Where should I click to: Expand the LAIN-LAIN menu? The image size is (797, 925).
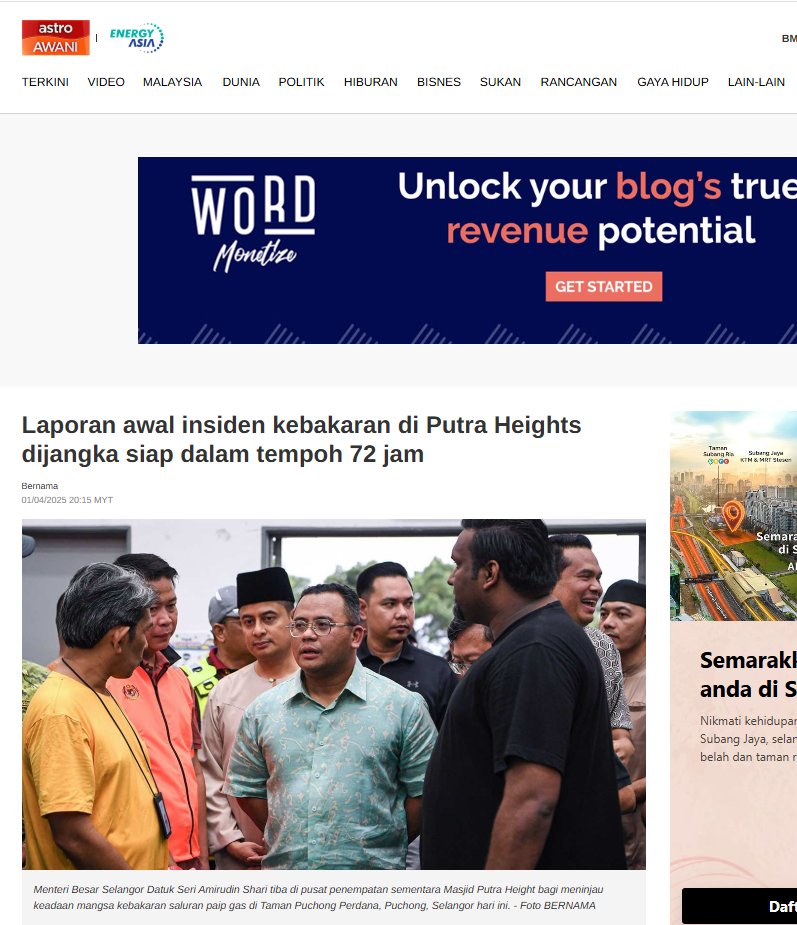click(756, 82)
